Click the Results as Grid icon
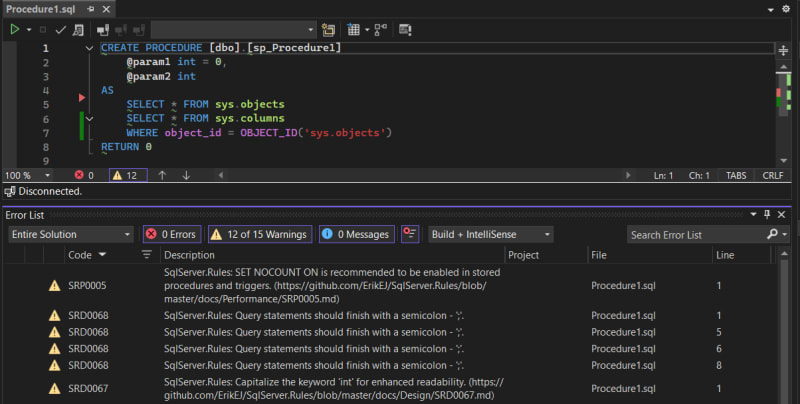The height and width of the screenshot is (404, 800). point(353,30)
